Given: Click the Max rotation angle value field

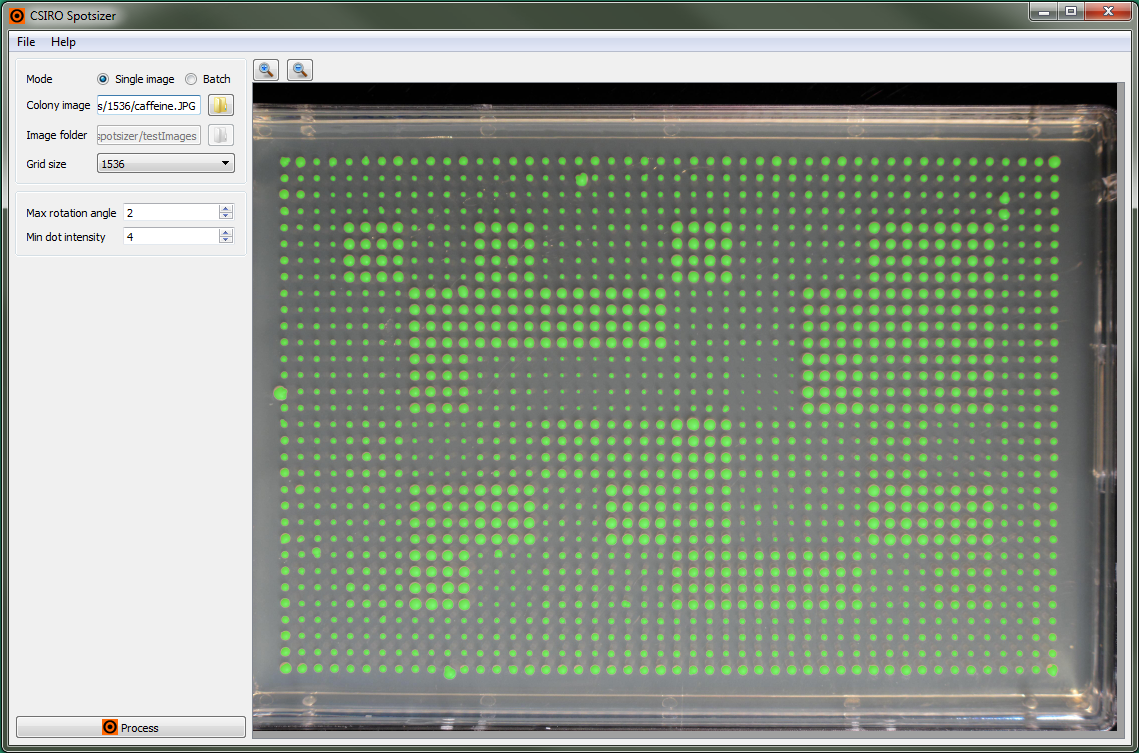Looking at the screenshot, I should click(170, 213).
